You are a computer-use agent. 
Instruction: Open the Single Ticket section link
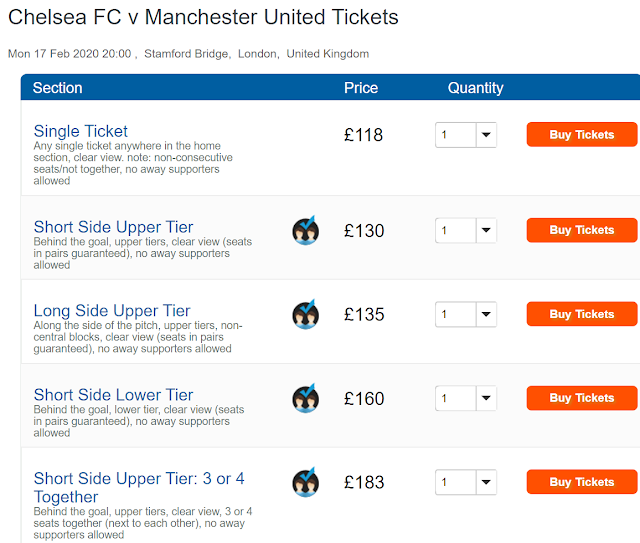click(81, 131)
